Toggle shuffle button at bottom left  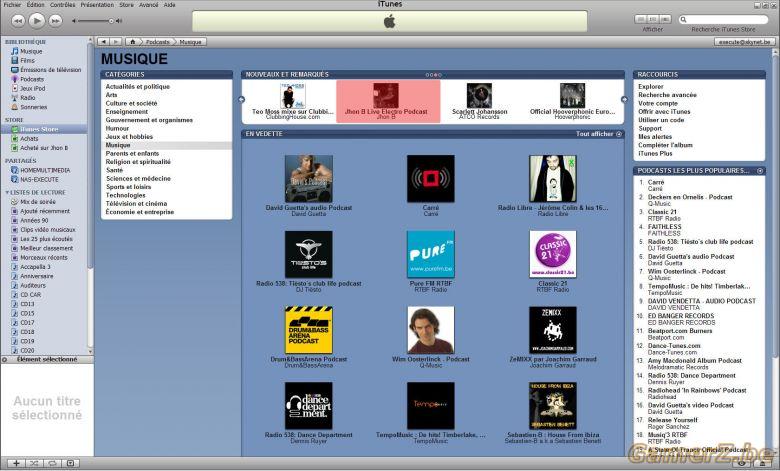click(34, 464)
